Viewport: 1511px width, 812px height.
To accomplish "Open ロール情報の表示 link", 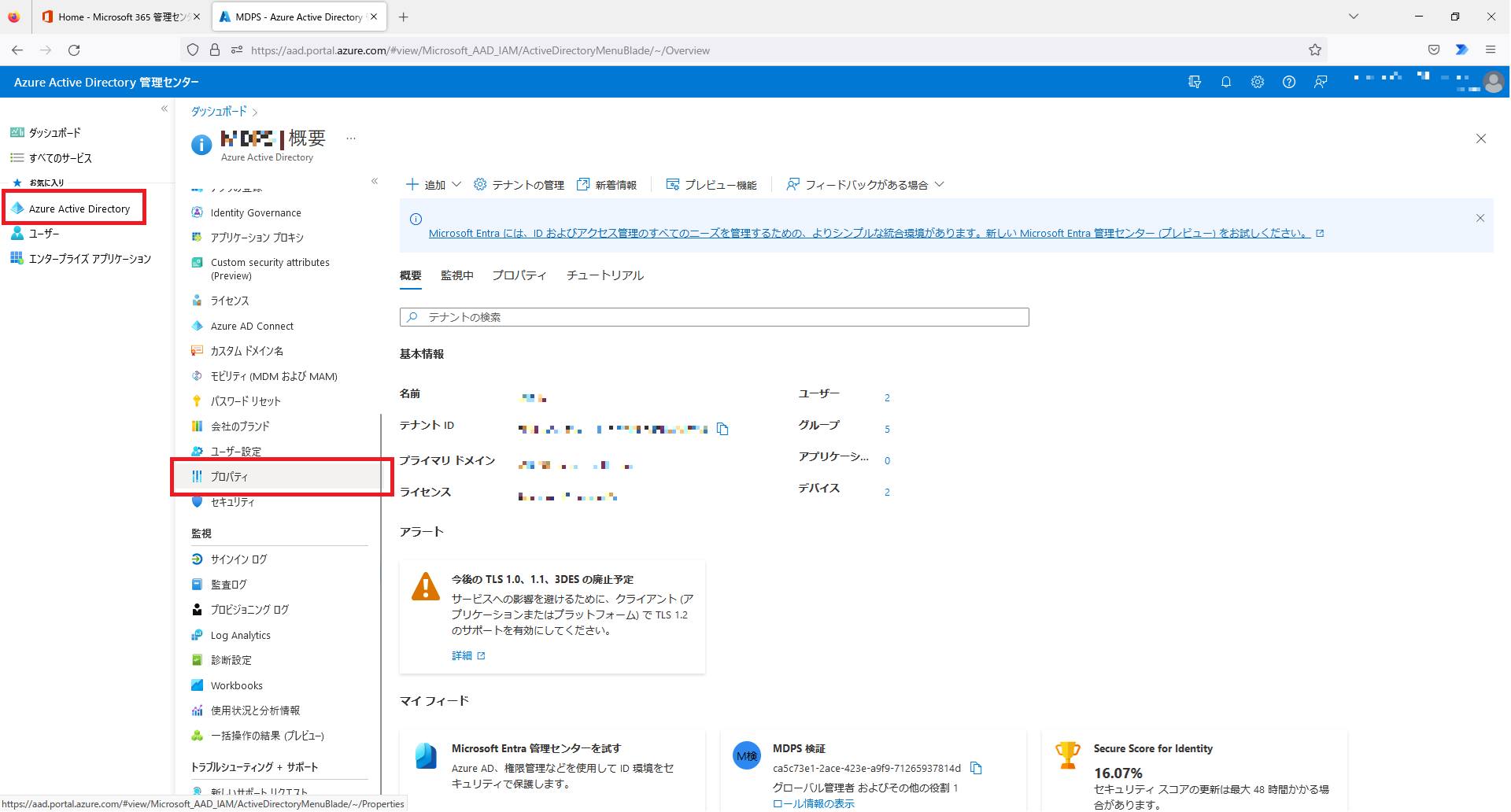I will tap(814, 803).
